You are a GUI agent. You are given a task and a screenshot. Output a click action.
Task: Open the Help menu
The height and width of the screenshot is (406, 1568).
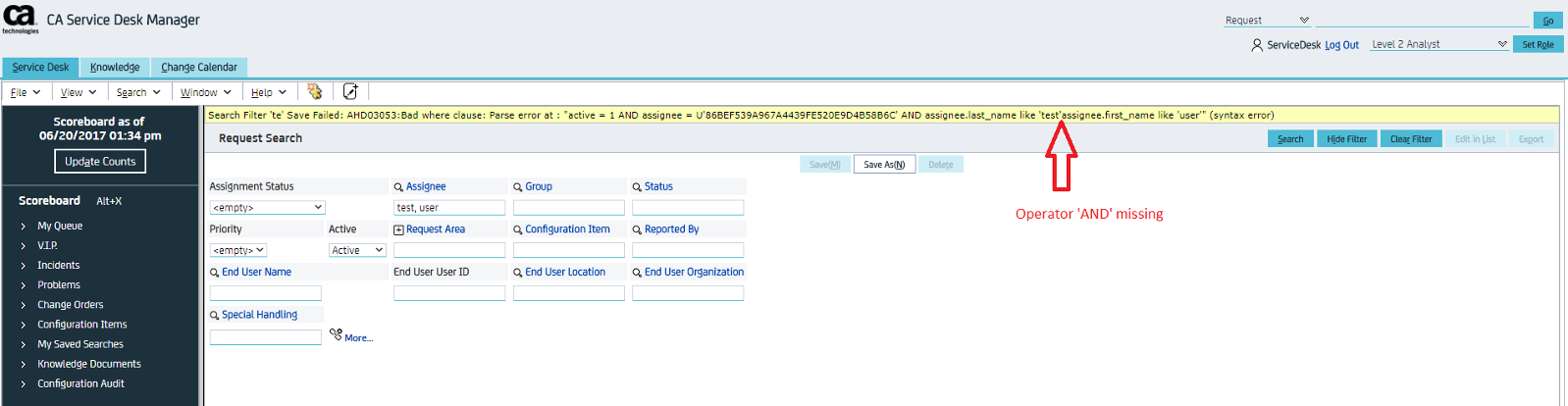[269, 92]
